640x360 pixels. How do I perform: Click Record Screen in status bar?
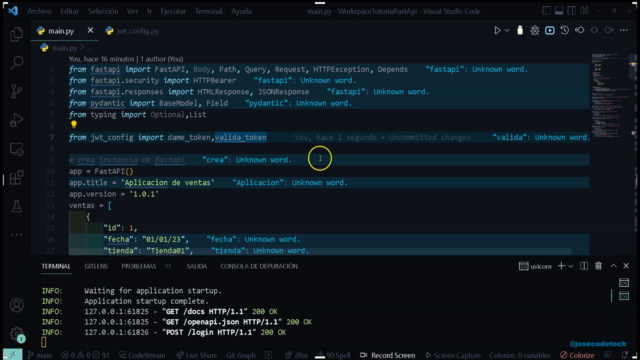[x=387, y=355]
